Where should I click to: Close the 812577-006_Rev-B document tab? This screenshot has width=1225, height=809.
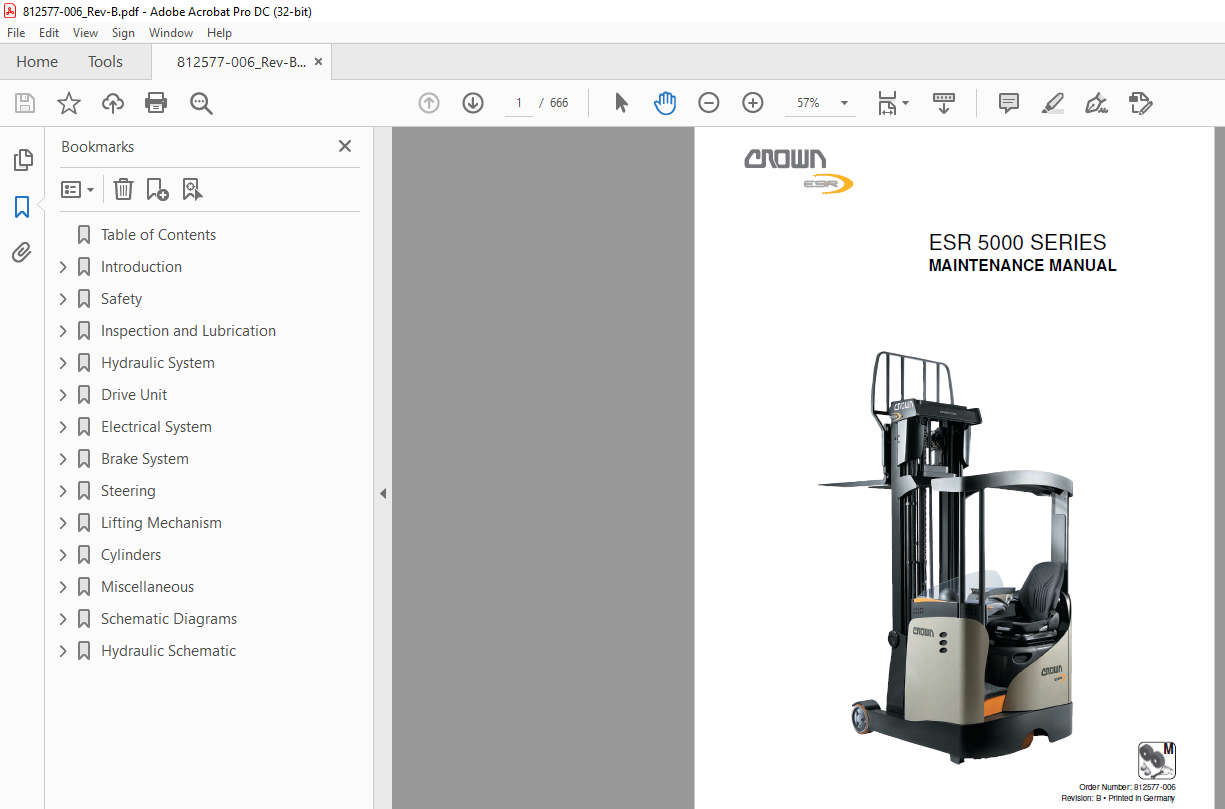point(318,62)
